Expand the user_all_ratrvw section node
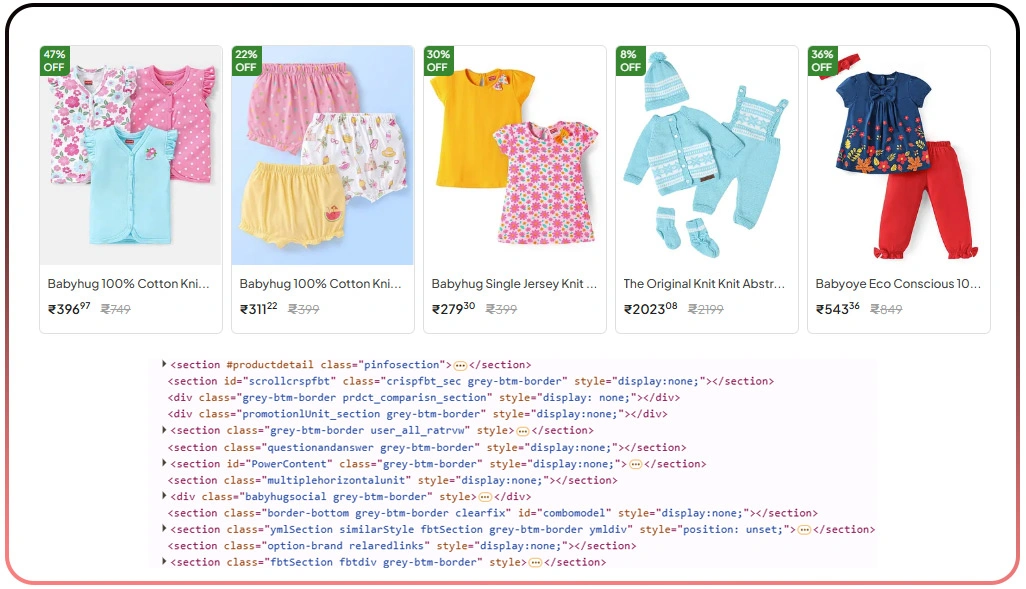This screenshot has height=589, width=1026. [165, 430]
